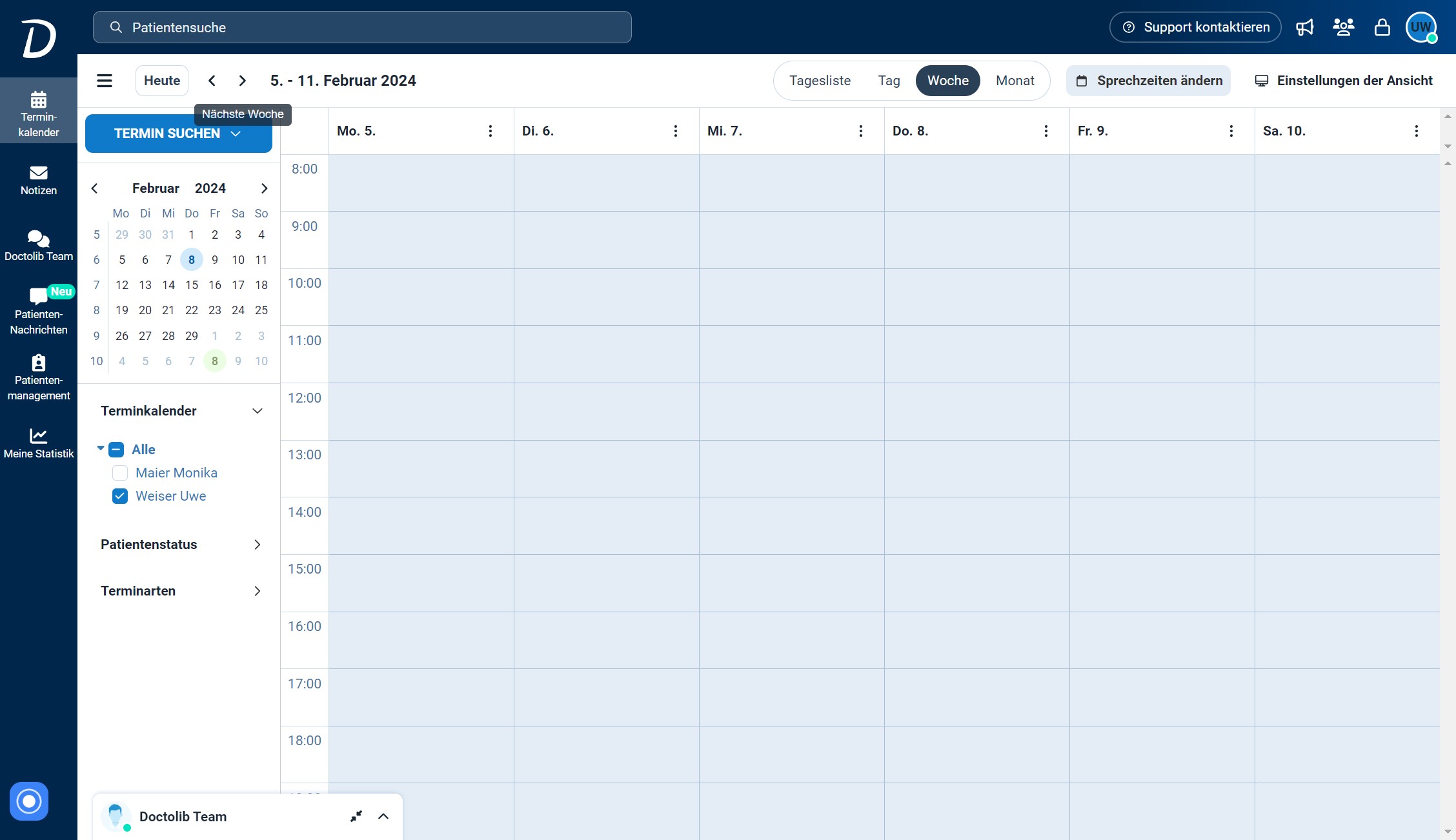Select February 14 in mini calendar

pos(168,285)
